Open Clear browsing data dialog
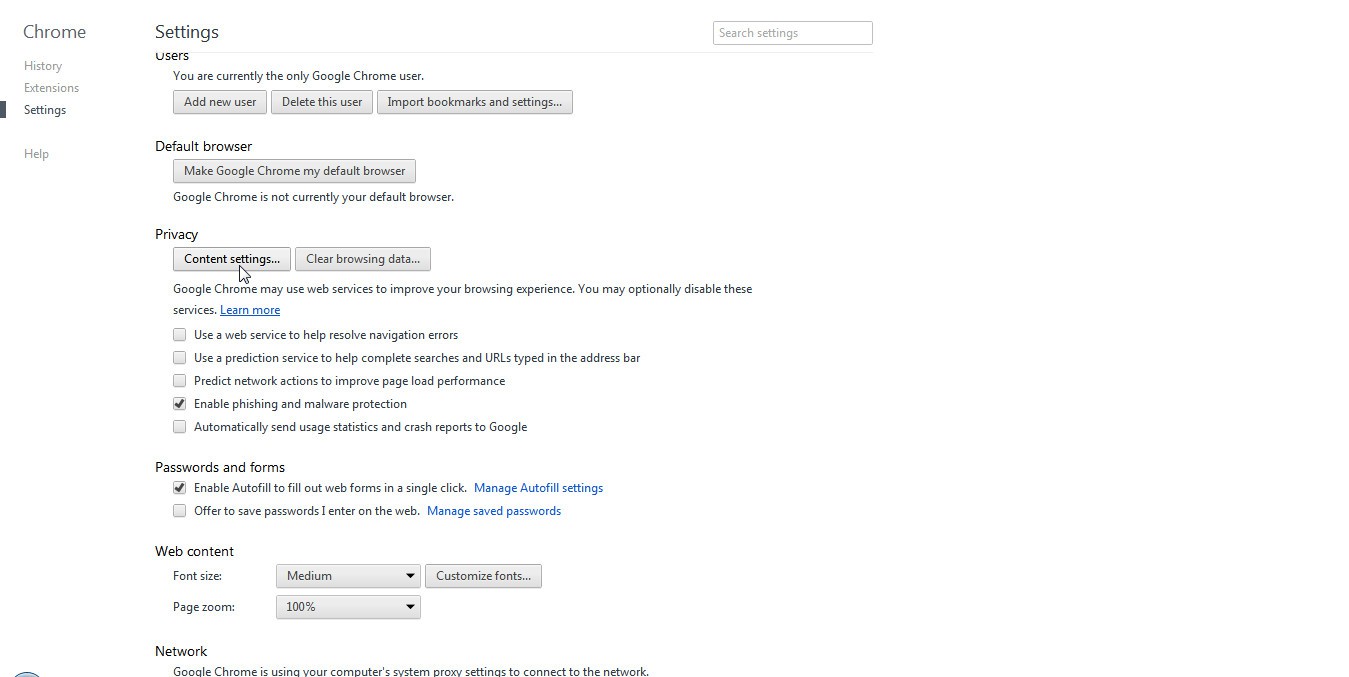This screenshot has width=1349, height=677. [363, 259]
